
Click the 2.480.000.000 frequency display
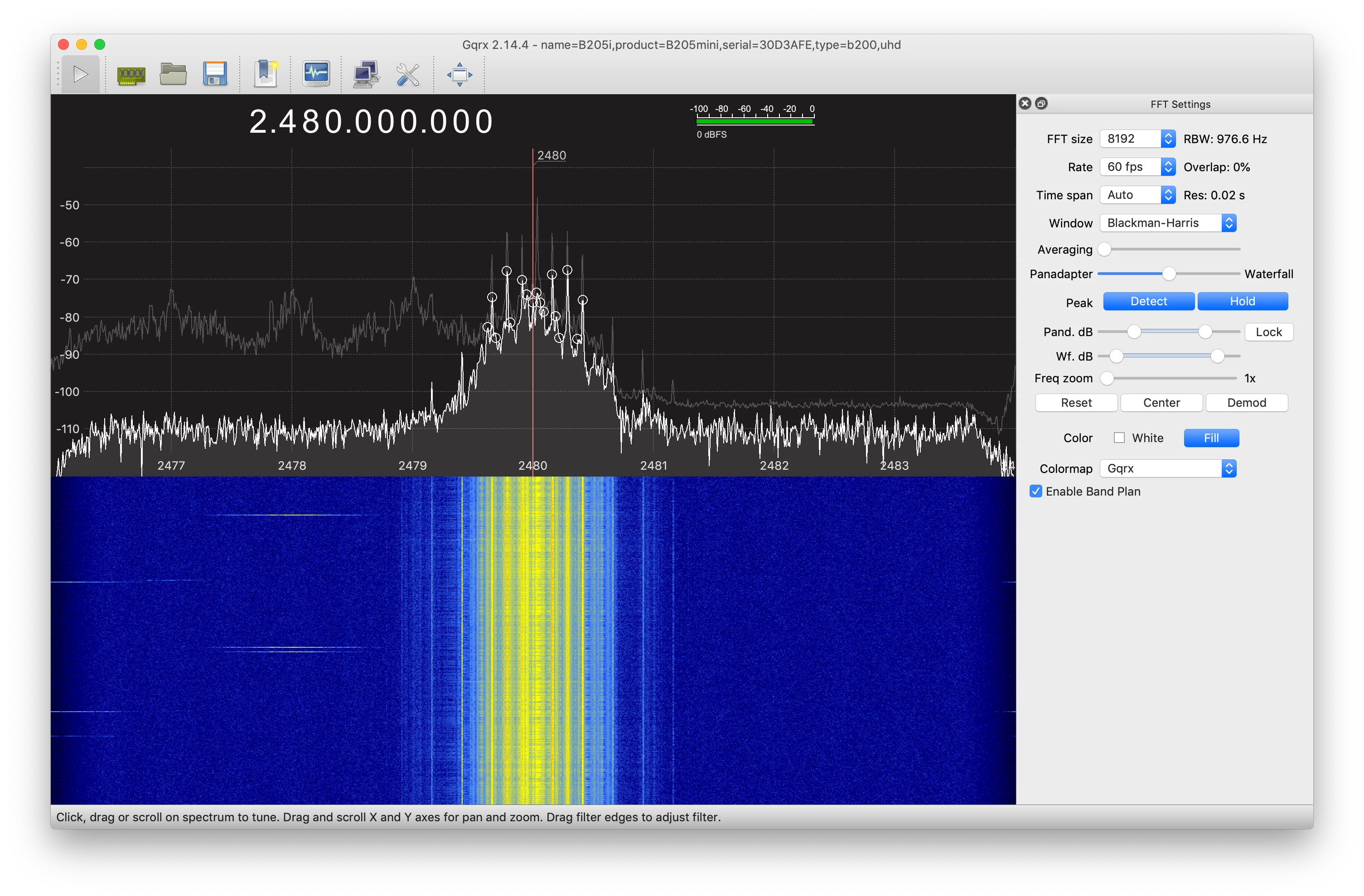click(x=372, y=121)
